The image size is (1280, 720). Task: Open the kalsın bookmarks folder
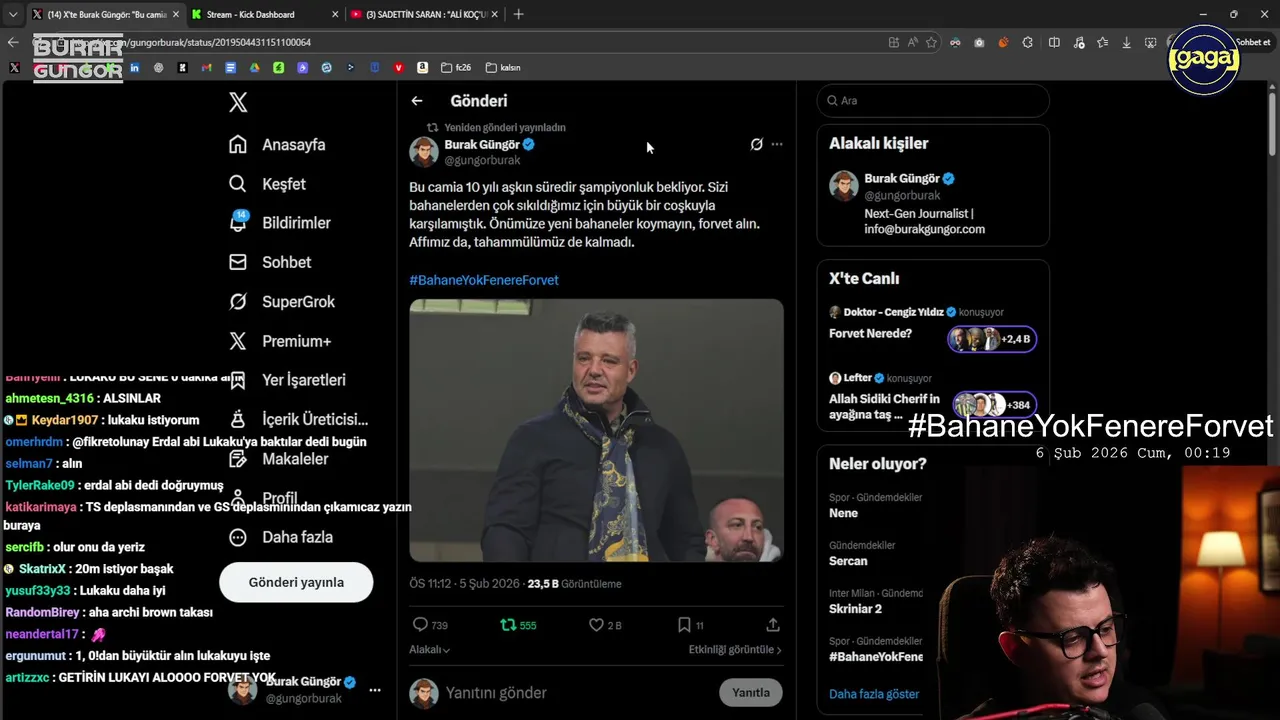503,67
